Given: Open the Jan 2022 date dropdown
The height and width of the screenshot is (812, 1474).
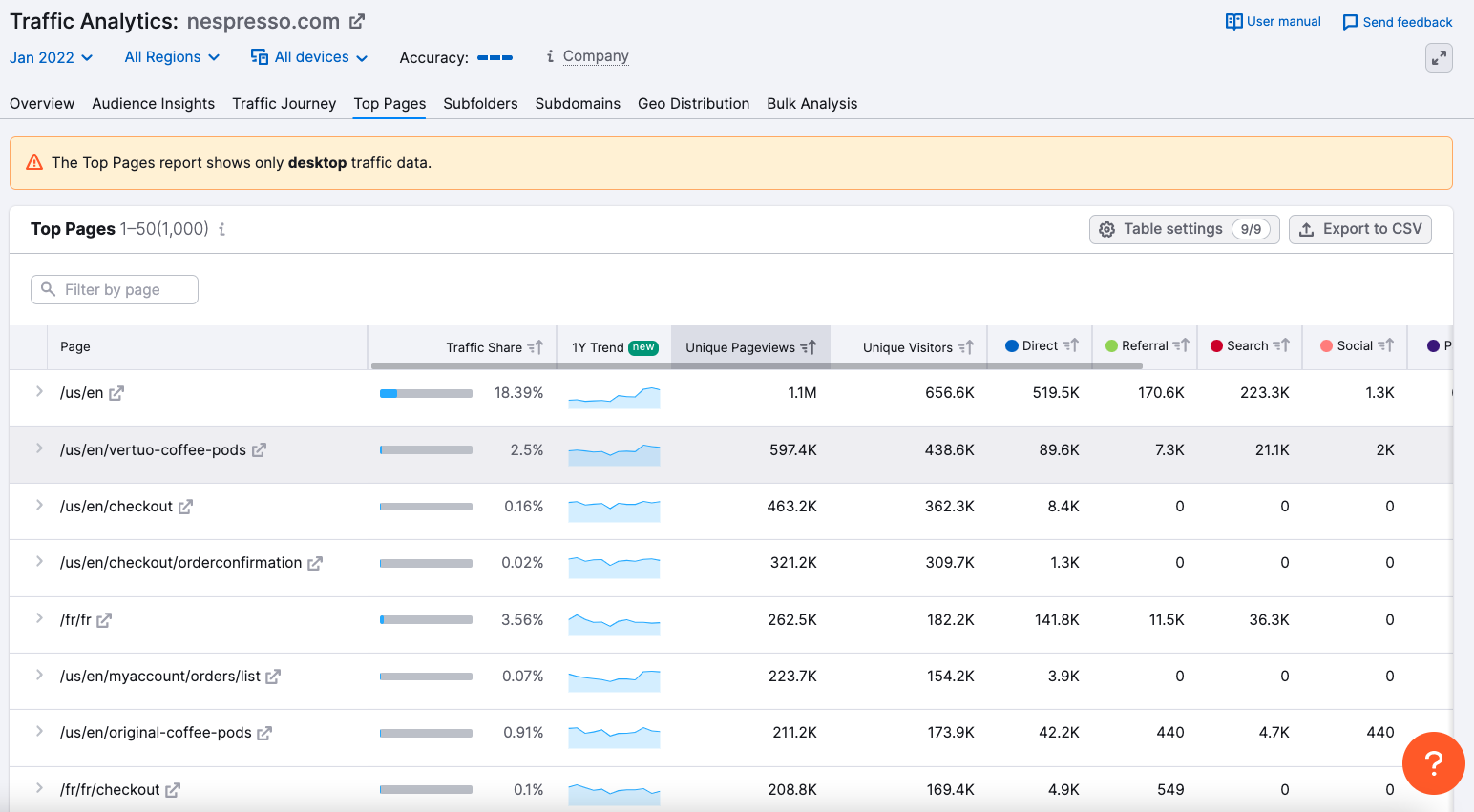Looking at the screenshot, I should point(51,57).
